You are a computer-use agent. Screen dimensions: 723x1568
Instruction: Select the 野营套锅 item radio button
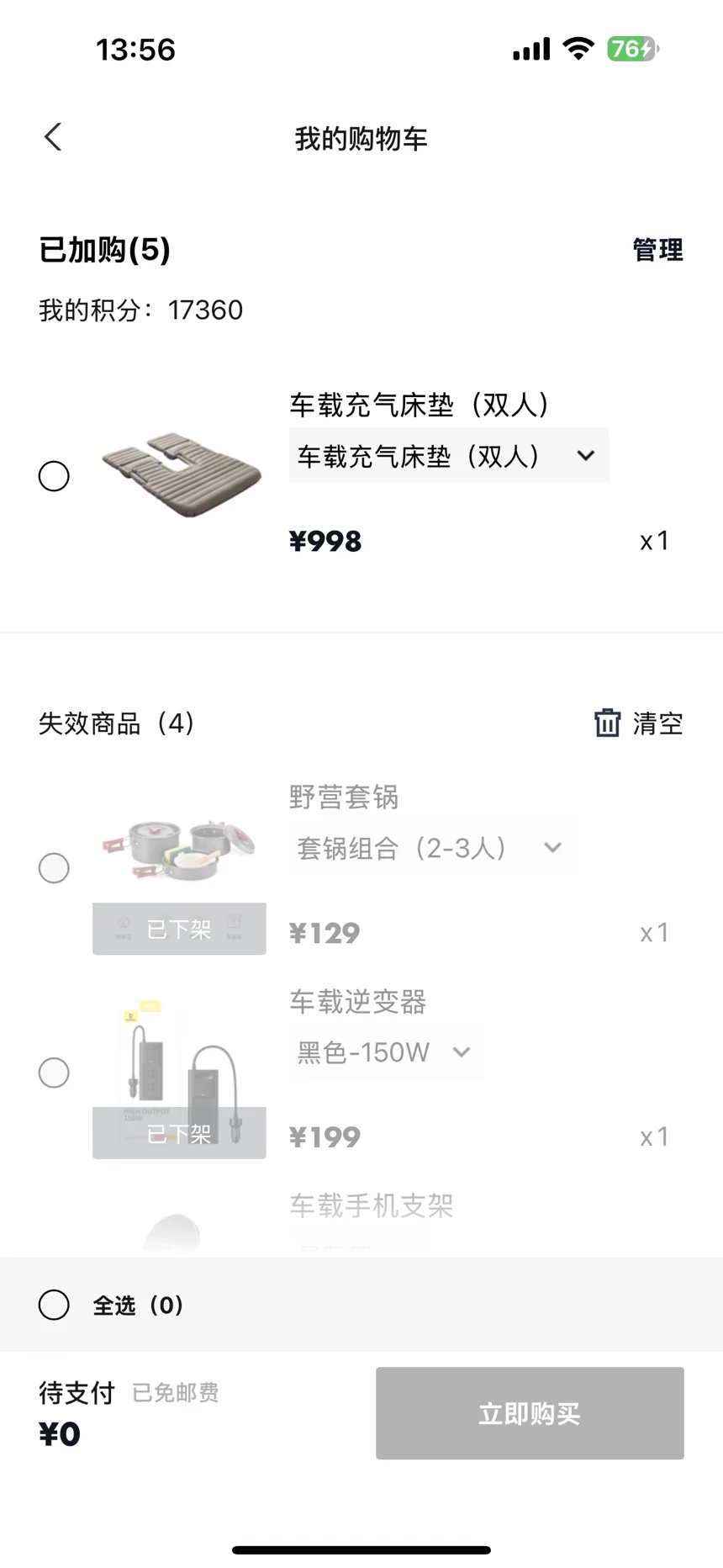pyautogui.click(x=54, y=868)
